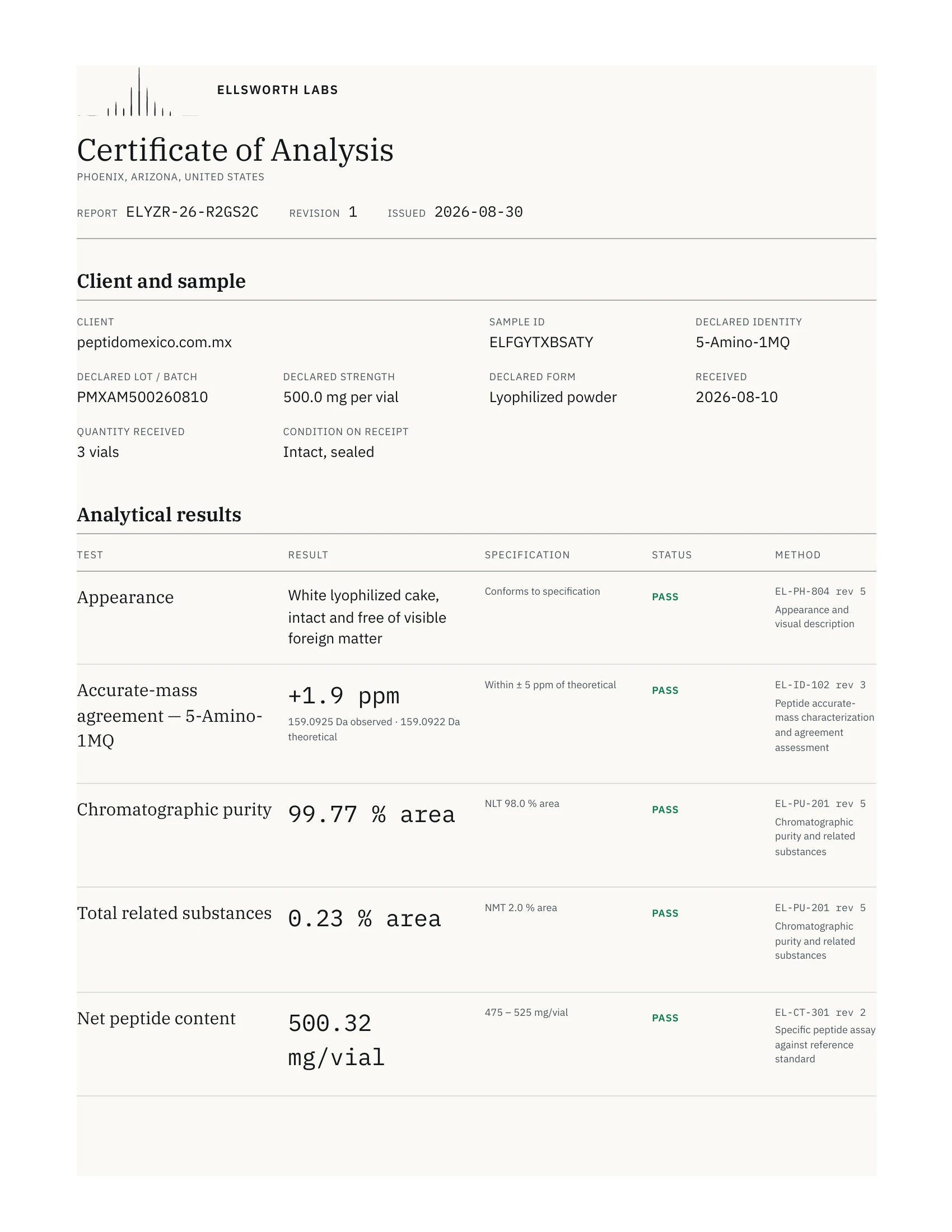Select Within ± 5 ppm of theoretical
The image size is (952, 1232).
pos(550,685)
